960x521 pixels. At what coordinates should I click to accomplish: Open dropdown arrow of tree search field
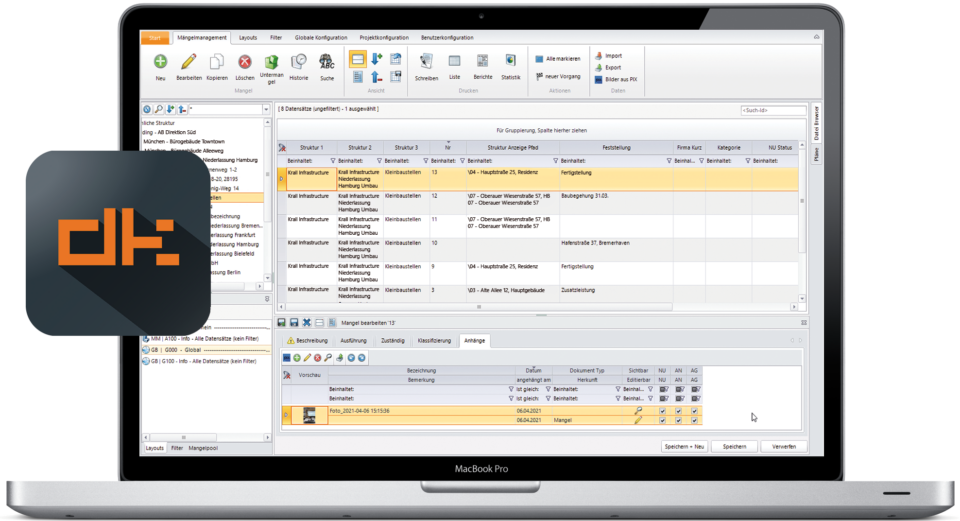coord(266,110)
